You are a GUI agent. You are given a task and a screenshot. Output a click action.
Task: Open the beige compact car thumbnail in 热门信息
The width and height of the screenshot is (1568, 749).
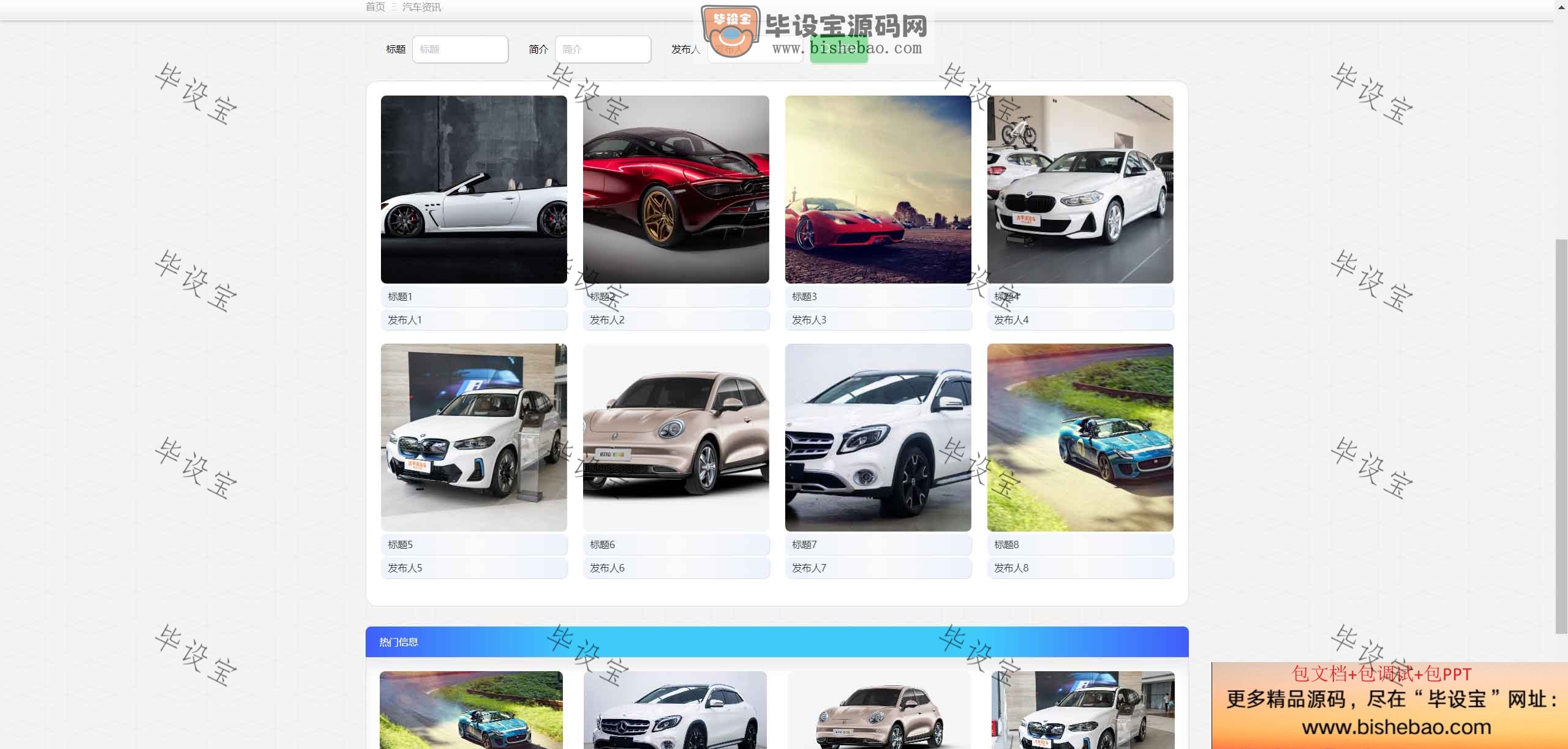(879, 710)
